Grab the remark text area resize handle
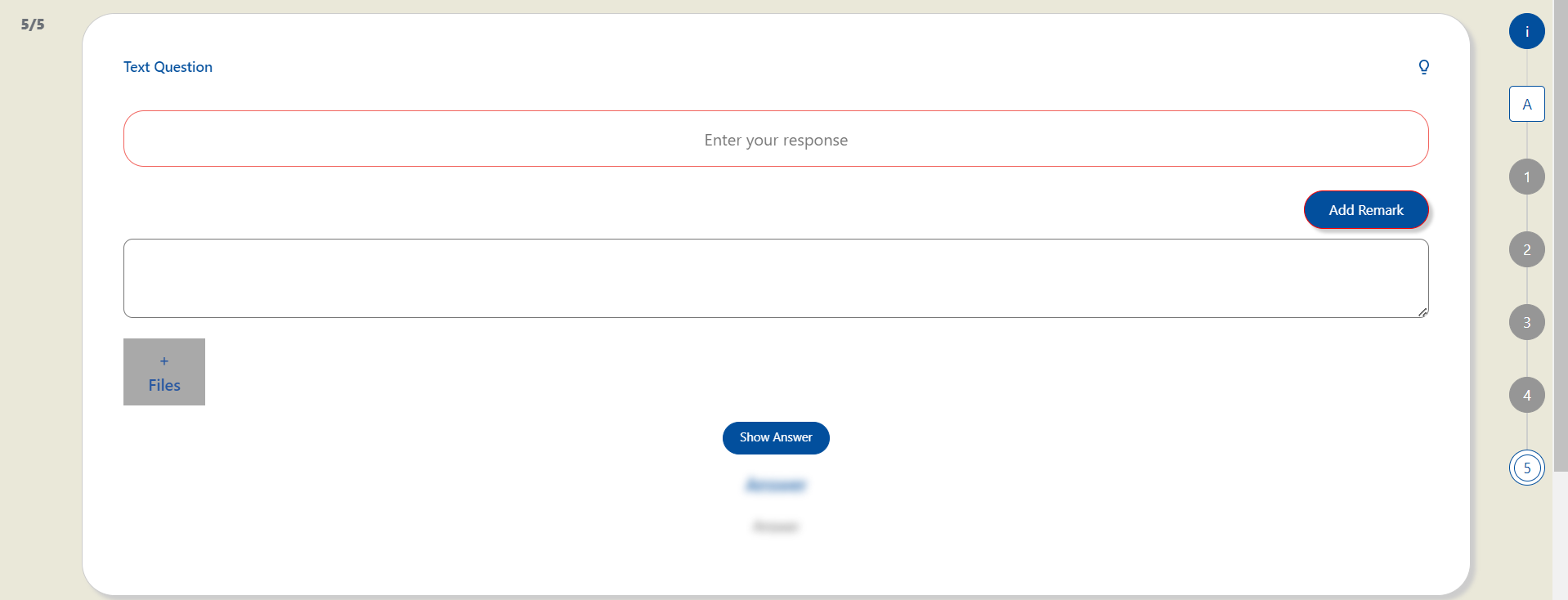The height and width of the screenshot is (600, 1568). (x=1422, y=312)
